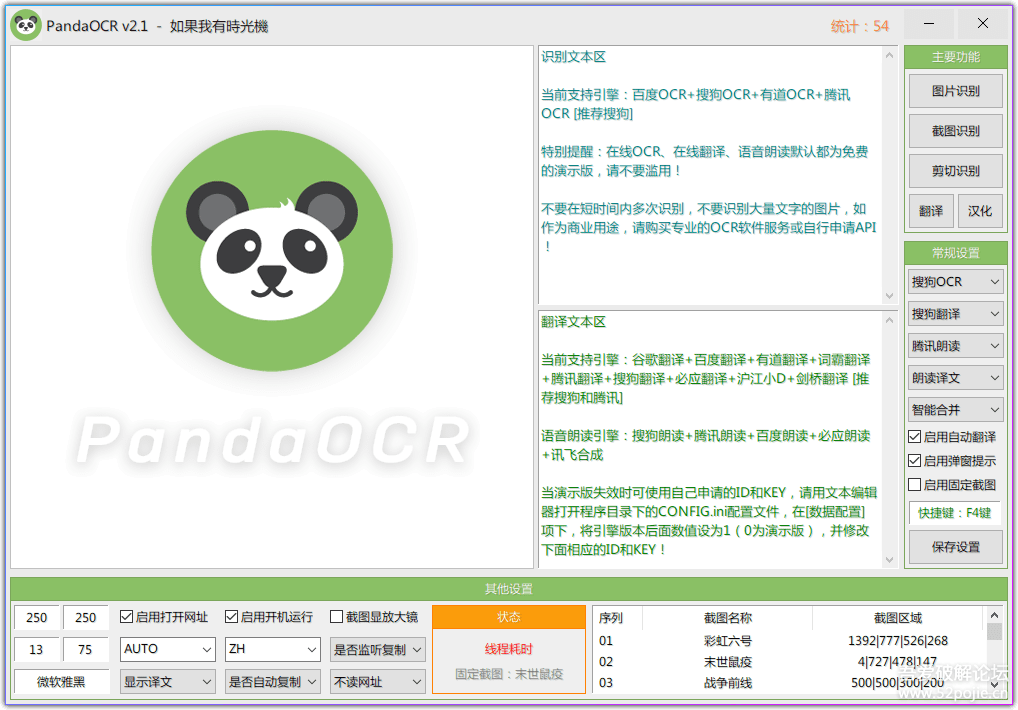Image resolution: width=1018 pixels, height=710 pixels.
Task: Click the 截图识别 button
Action: [x=955, y=131]
